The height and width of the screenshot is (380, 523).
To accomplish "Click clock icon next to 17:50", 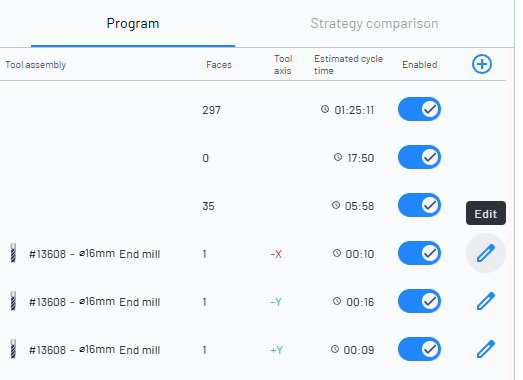I will [x=338, y=157].
